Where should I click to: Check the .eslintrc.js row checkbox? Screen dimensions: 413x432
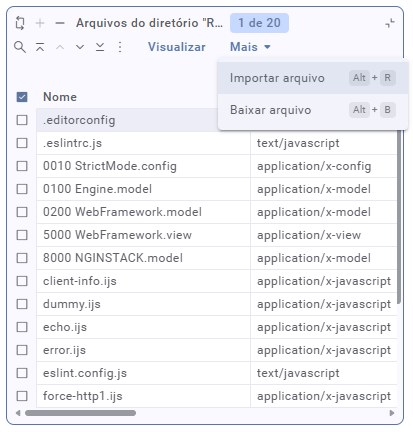pyautogui.click(x=22, y=143)
